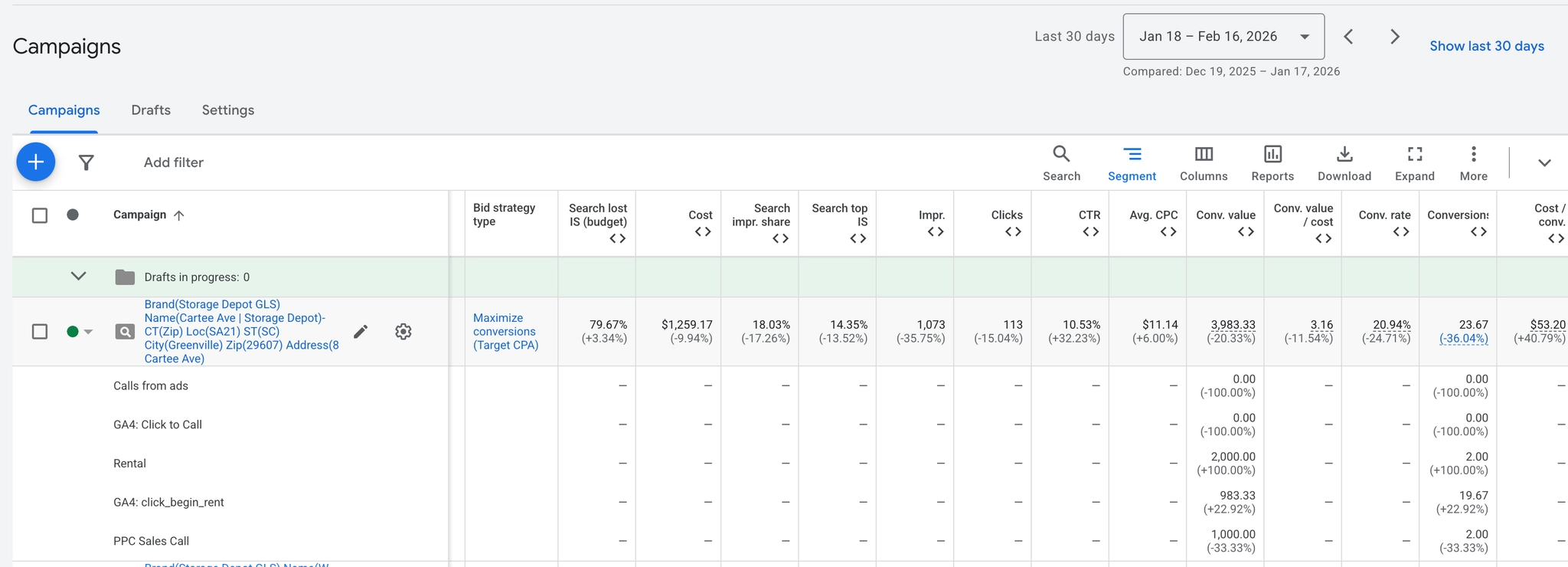1568x567 pixels.
Task: Open the More options menu
Action: [1473, 163]
